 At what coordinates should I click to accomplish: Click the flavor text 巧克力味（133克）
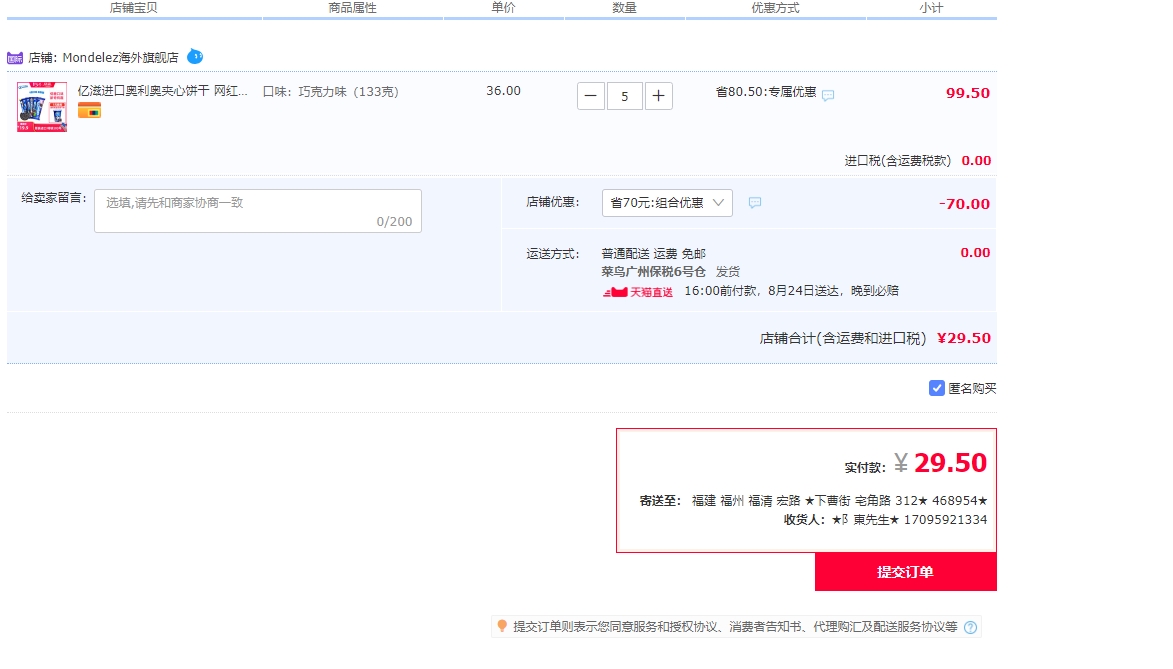(349, 91)
